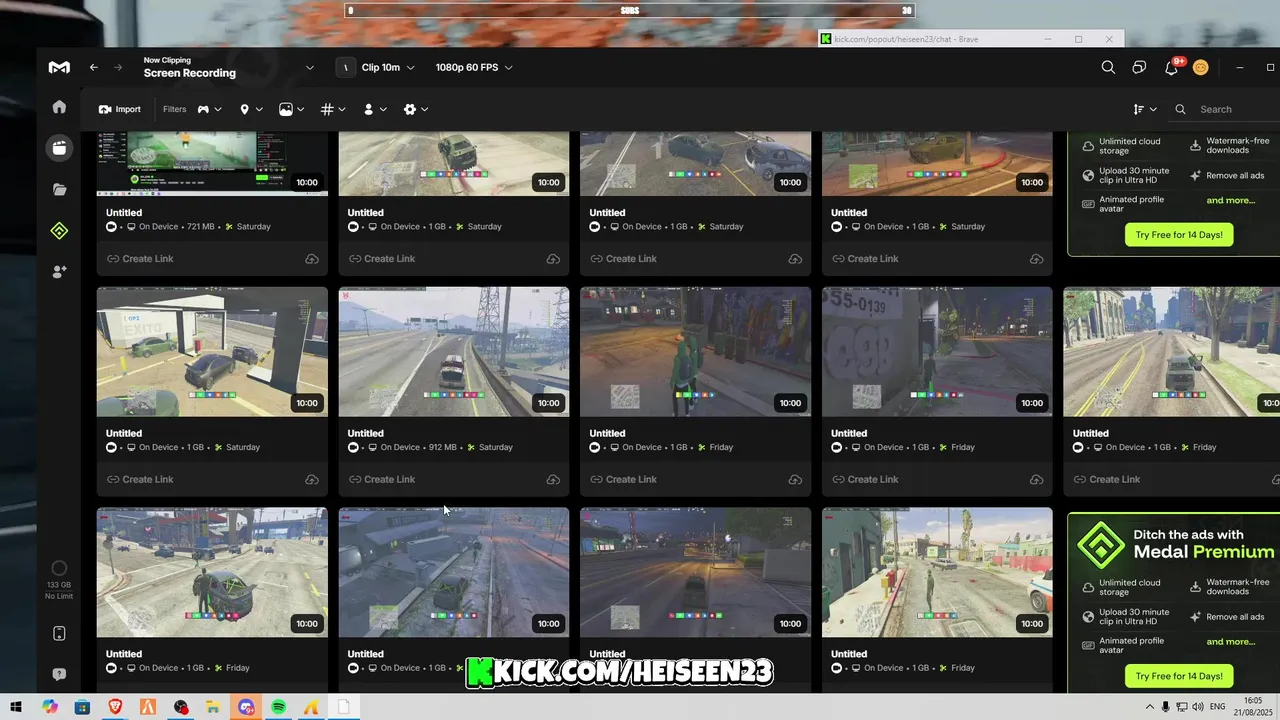
Task: Click the Import button
Action: point(120,109)
